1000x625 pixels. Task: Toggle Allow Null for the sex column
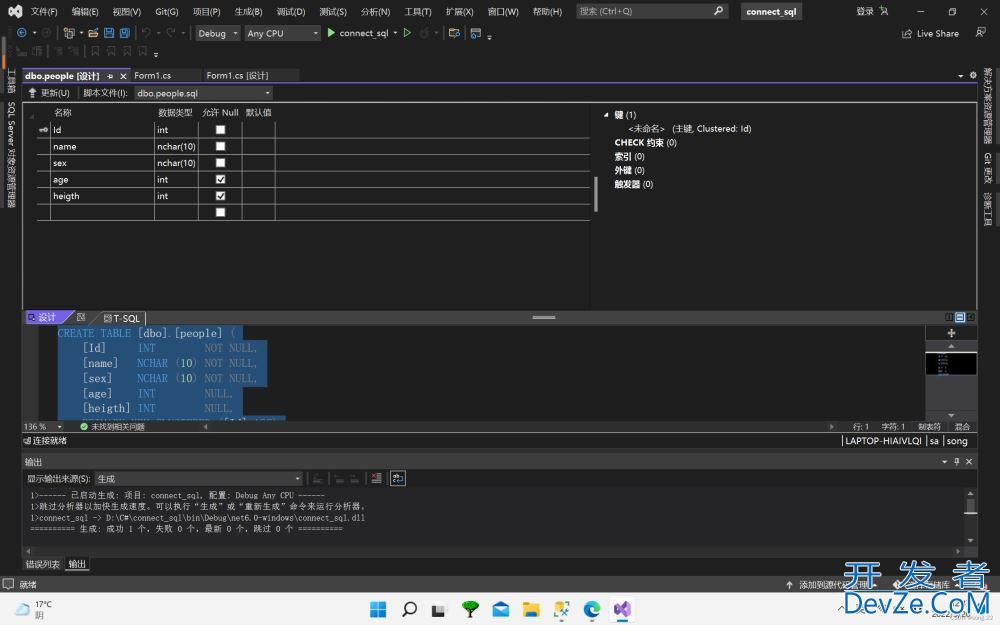coord(221,163)
